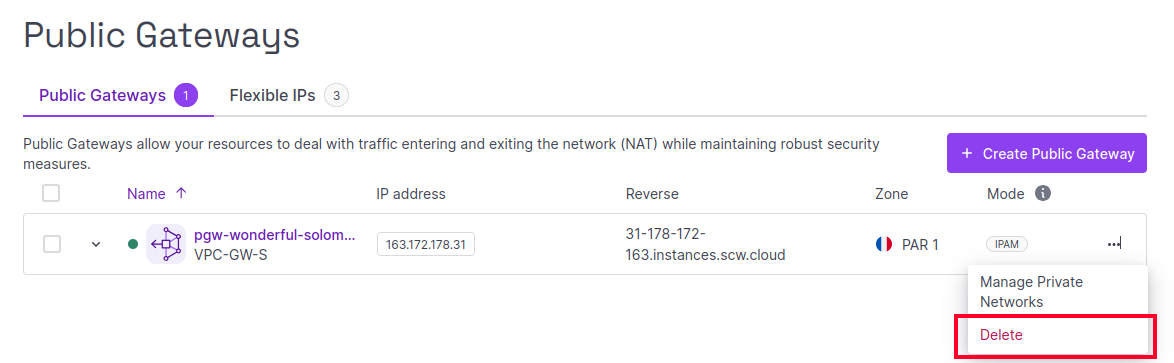Open the pgw-wonderful-solom gateway link
The width and height of the screenshot is (1174, 363).
pos(275,235)
